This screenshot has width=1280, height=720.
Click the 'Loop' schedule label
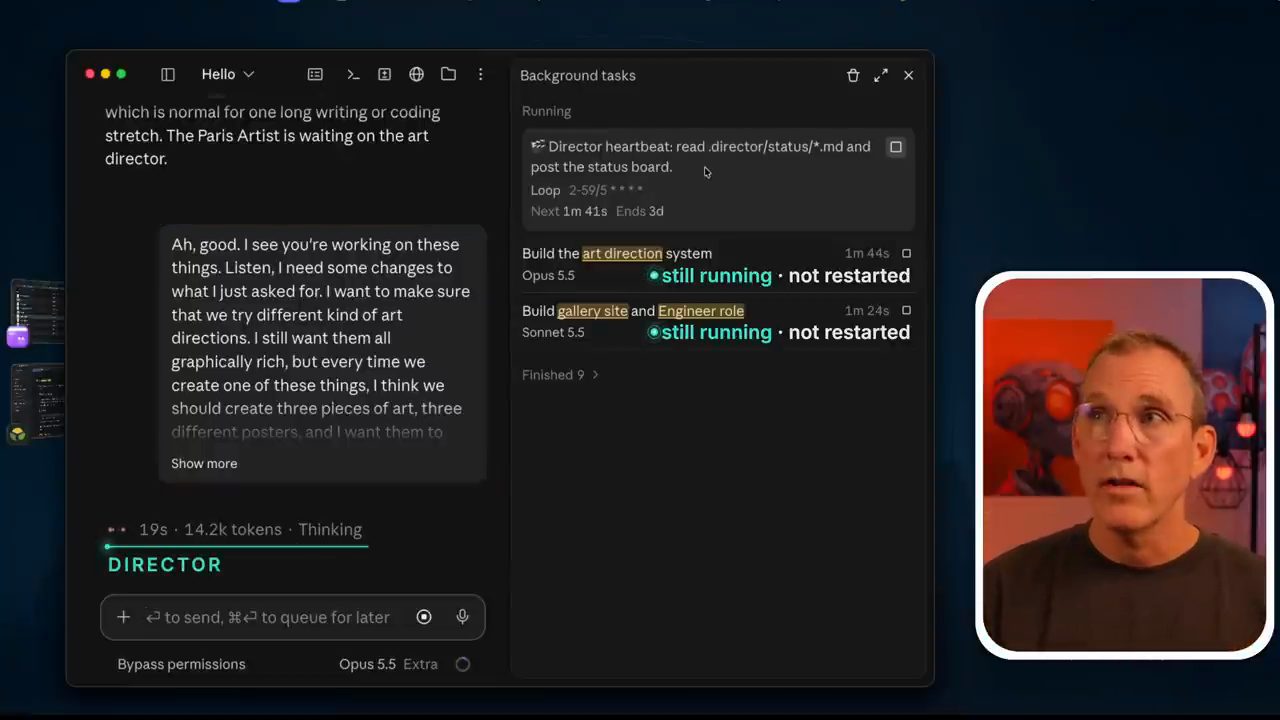[x=545, y=190]
